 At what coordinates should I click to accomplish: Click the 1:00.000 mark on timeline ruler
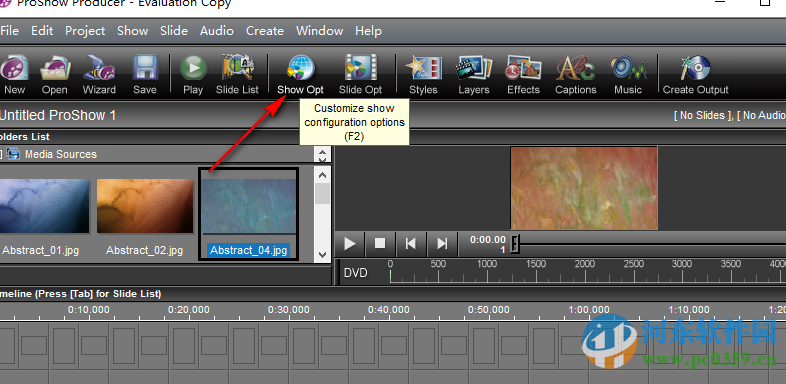[x=588, y=310]
